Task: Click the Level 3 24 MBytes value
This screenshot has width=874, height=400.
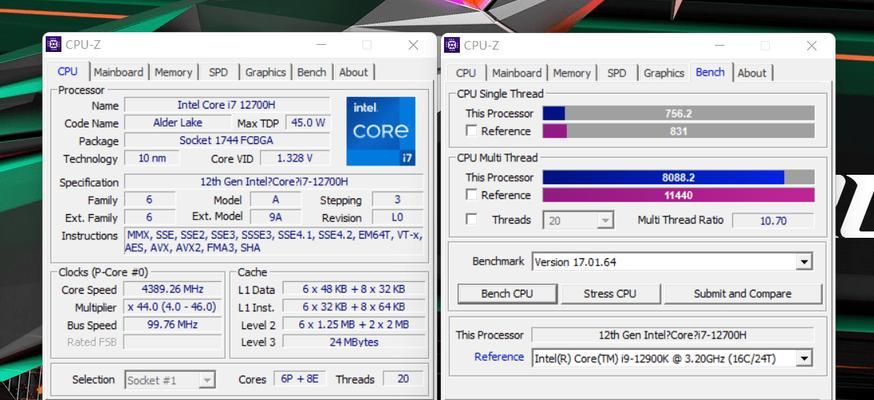Action: [354, 342]
